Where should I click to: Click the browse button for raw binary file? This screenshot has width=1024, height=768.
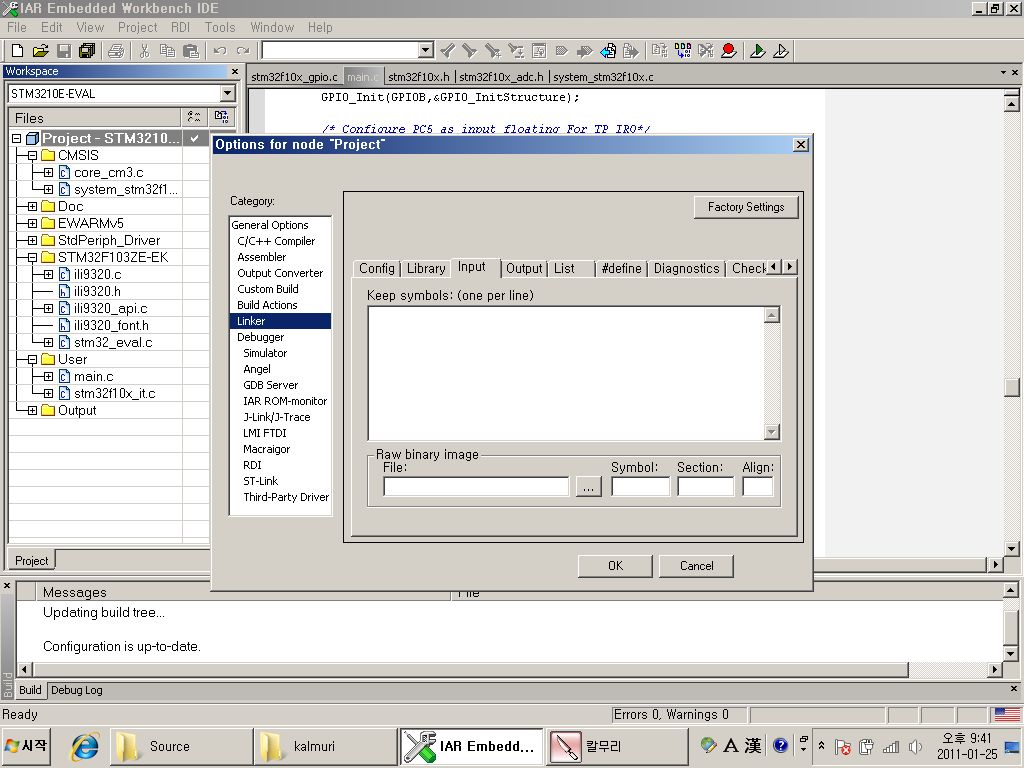[x=588, y=487]
